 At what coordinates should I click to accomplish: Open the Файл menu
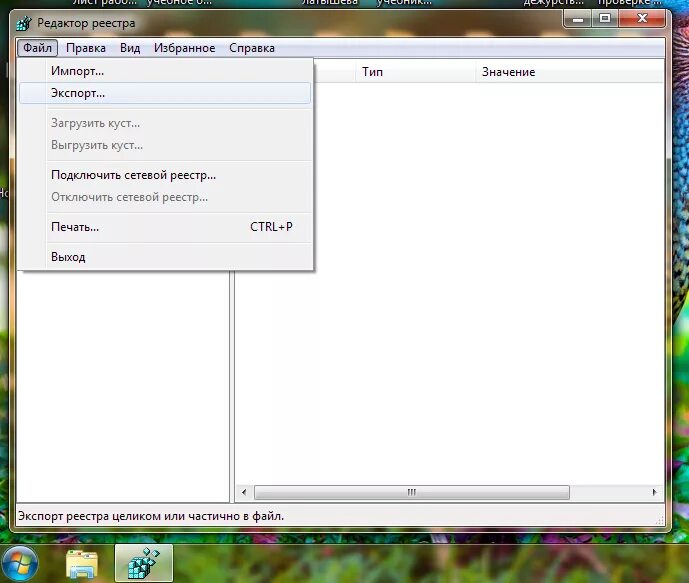point(37,47)
